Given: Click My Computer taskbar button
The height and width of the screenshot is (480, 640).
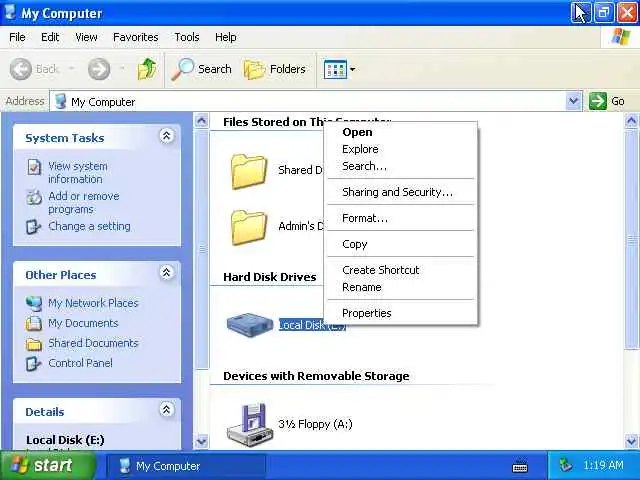Looking at the screenshot, I should pos(186,466).
